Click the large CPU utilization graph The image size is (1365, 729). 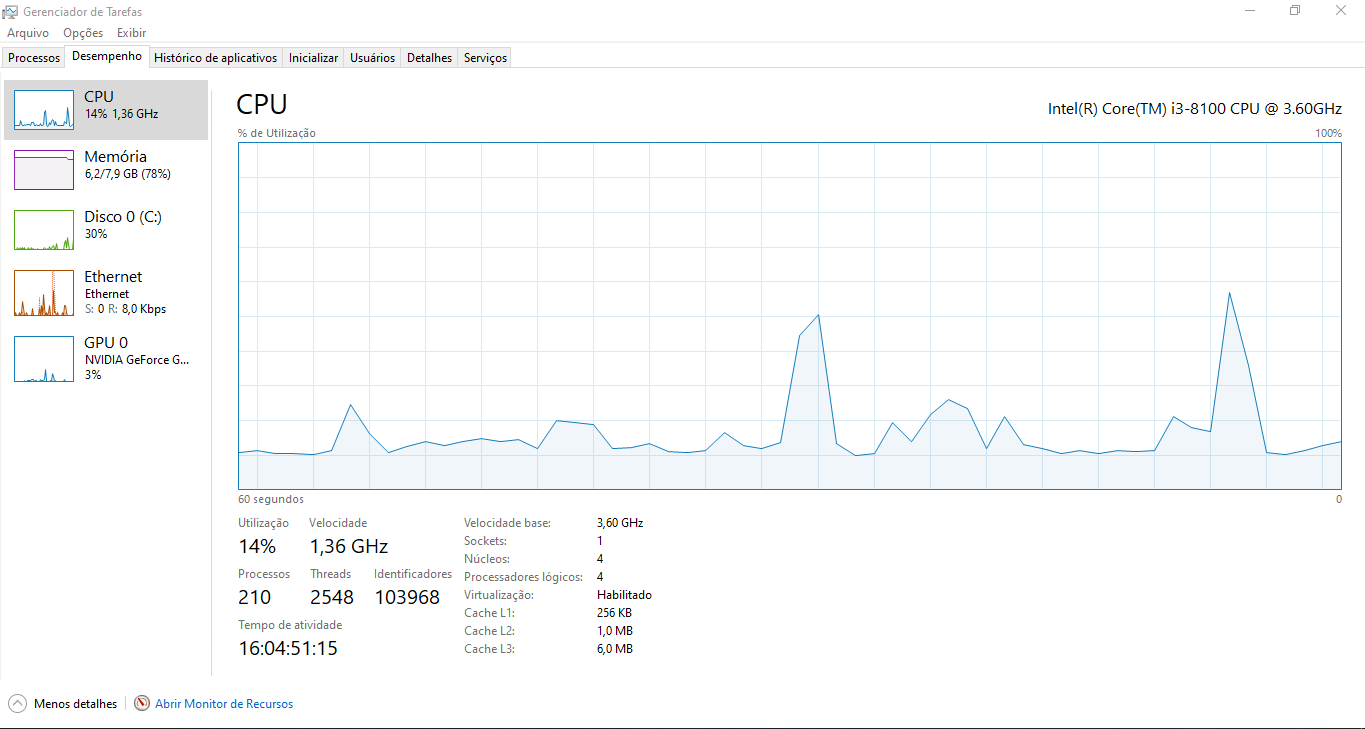point(789,315)
